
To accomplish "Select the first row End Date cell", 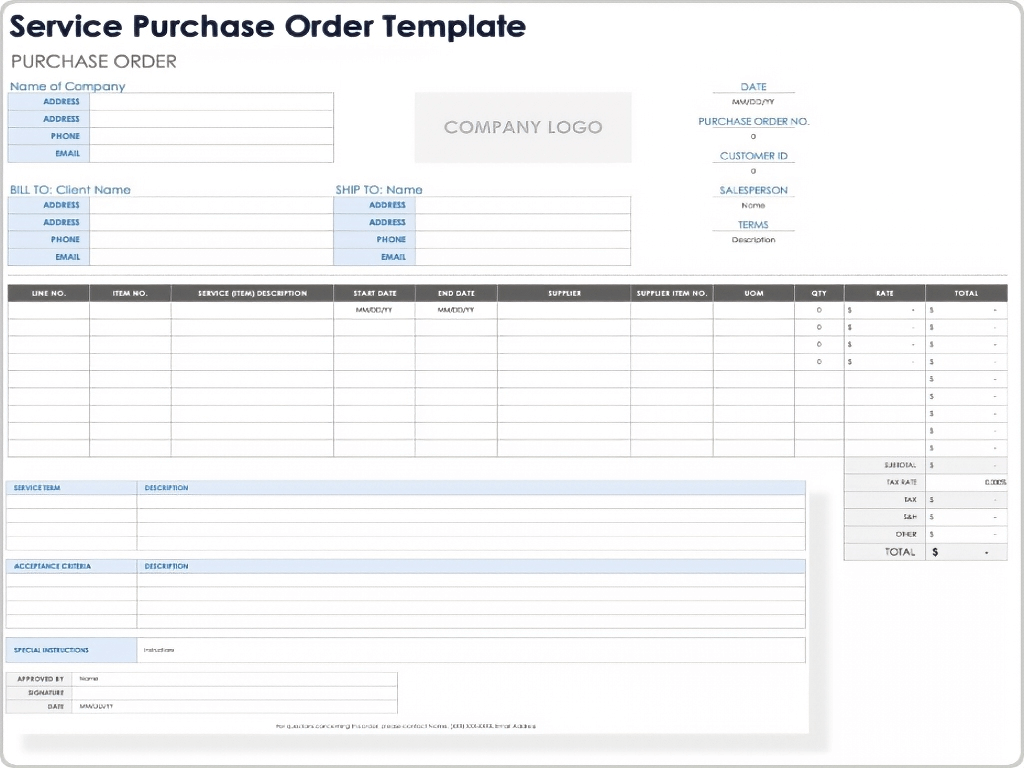I will 456,310.
